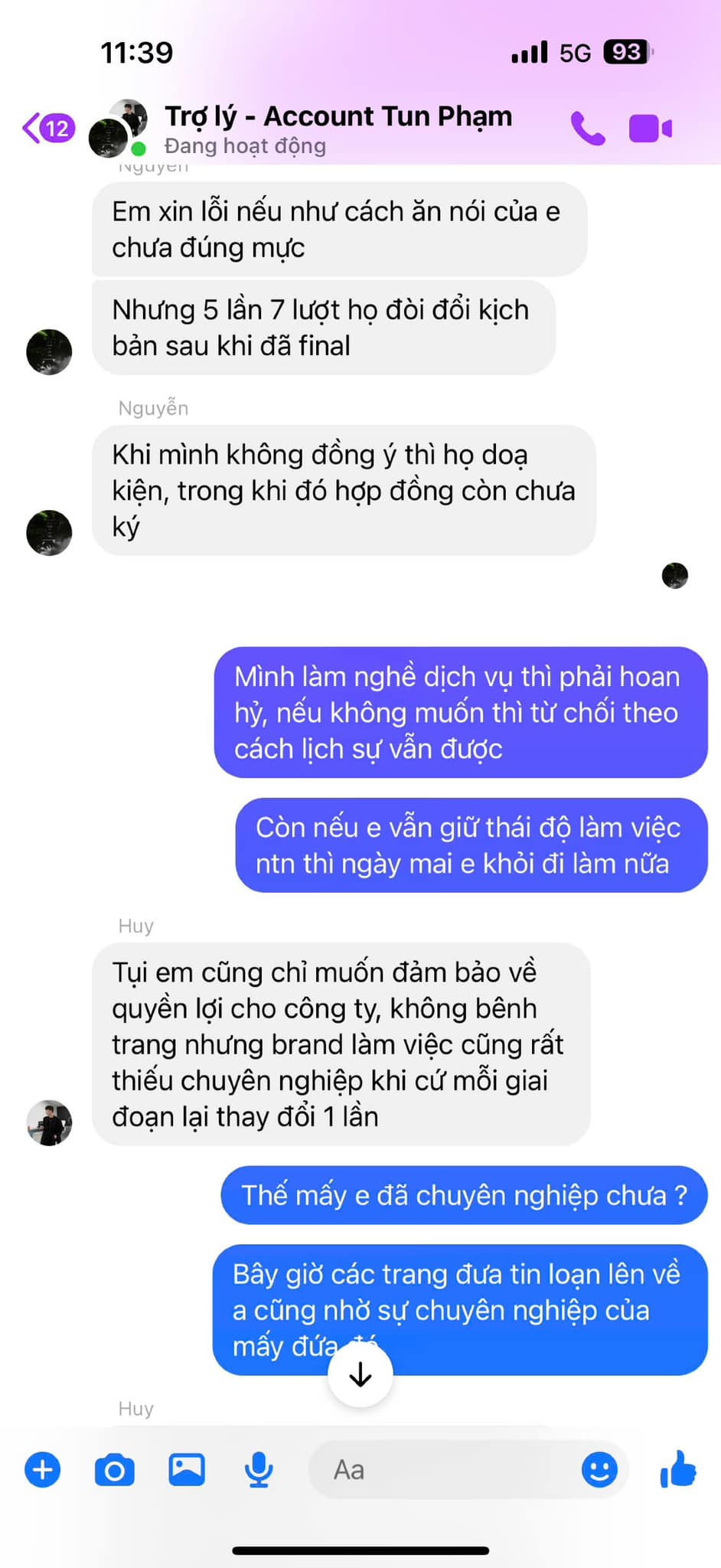The image size is (721, 1568).
Task: Tap Huy's avatar beside his message
Action: tap(50, 1123)
